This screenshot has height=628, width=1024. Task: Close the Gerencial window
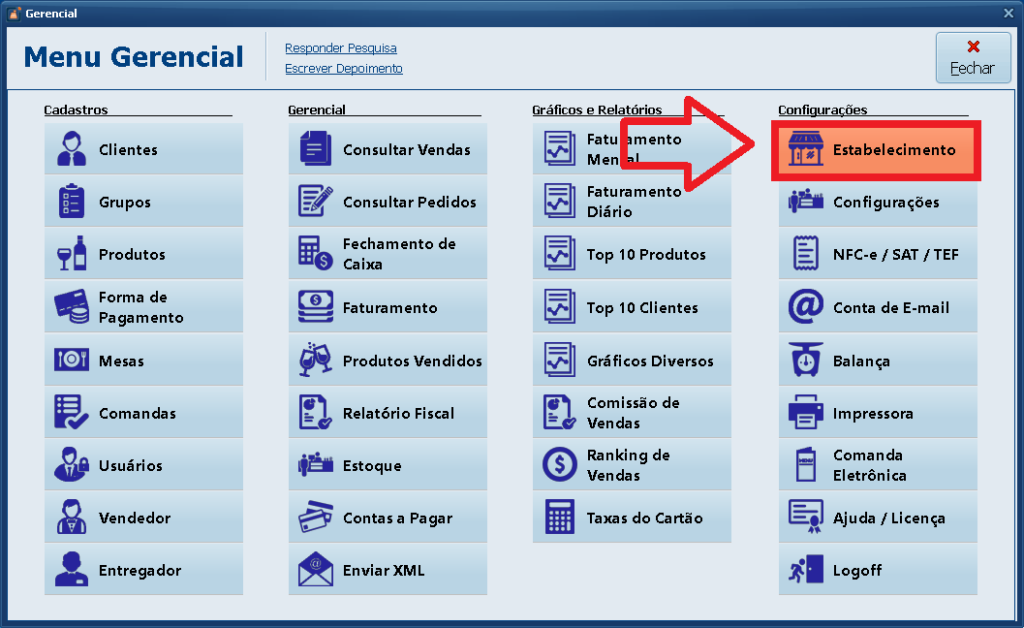pos(1008,13)
